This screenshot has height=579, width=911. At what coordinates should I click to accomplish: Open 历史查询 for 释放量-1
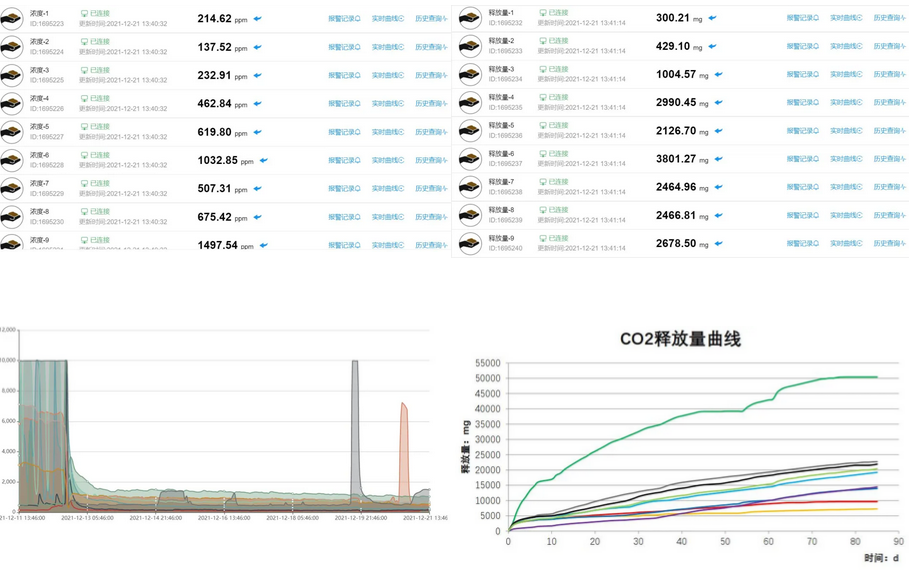(x=890, y=18)
